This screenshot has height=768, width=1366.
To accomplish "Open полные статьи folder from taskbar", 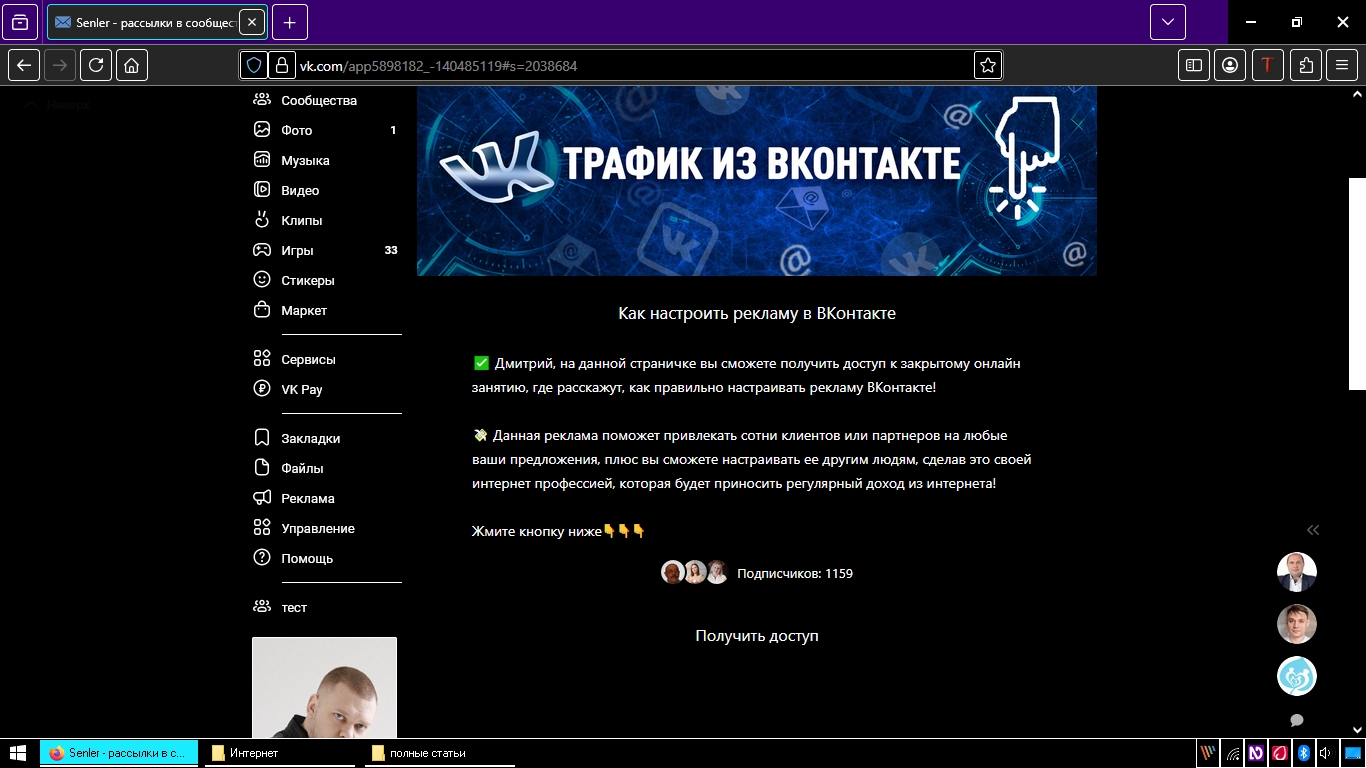I will [x=439, y=753].
